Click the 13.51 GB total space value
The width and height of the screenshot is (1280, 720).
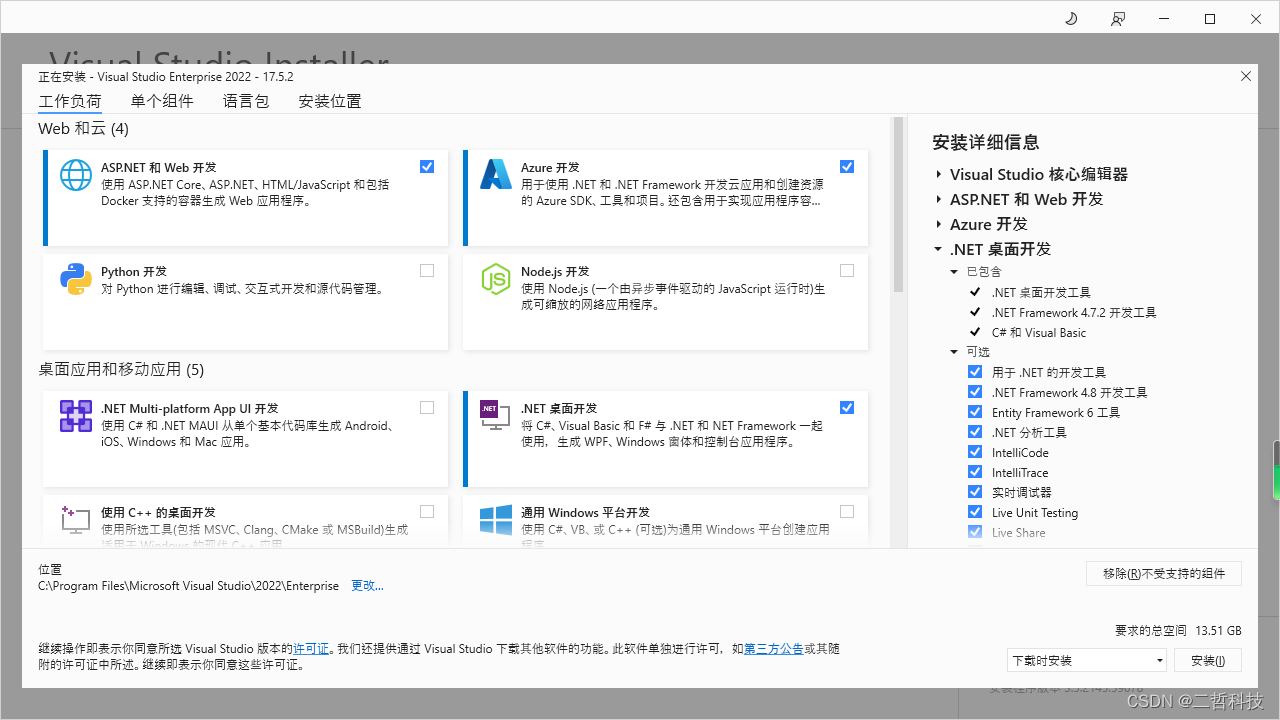tap(1218, 631)
